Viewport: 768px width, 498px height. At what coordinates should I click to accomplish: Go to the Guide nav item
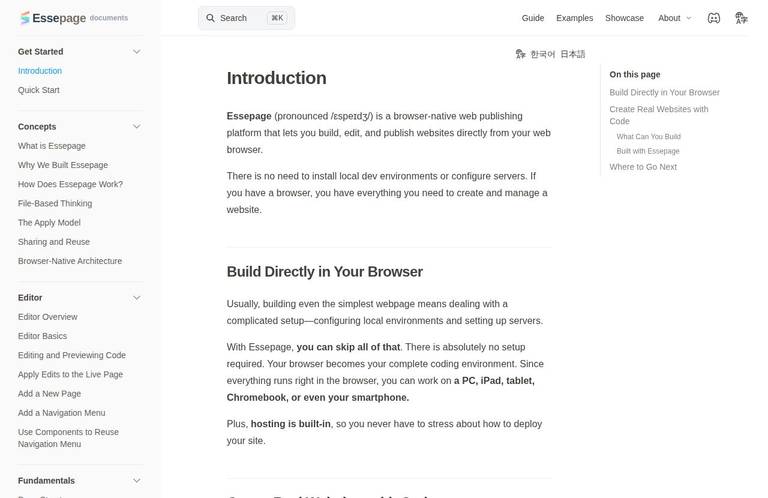click(532, 18)
